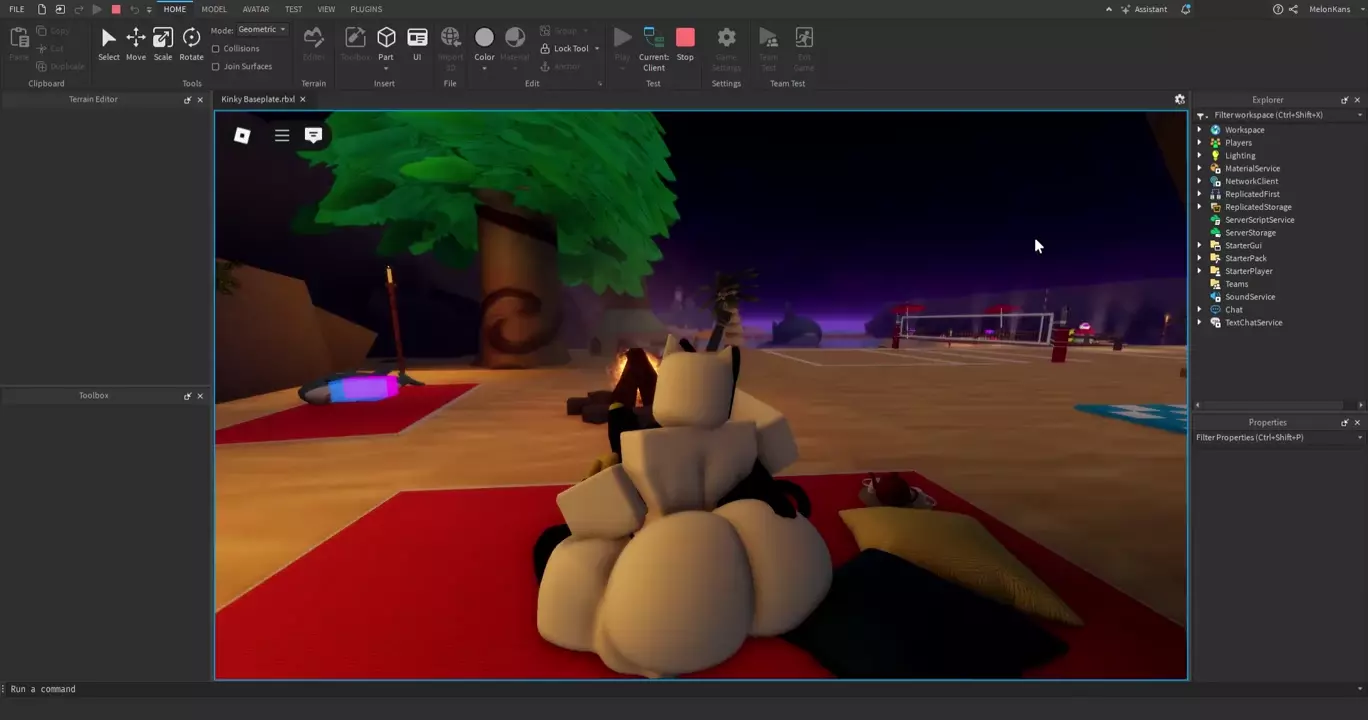Open the PLUGINS ribbon tab
Screen dimensions: 1368x720
click(366, 9)
